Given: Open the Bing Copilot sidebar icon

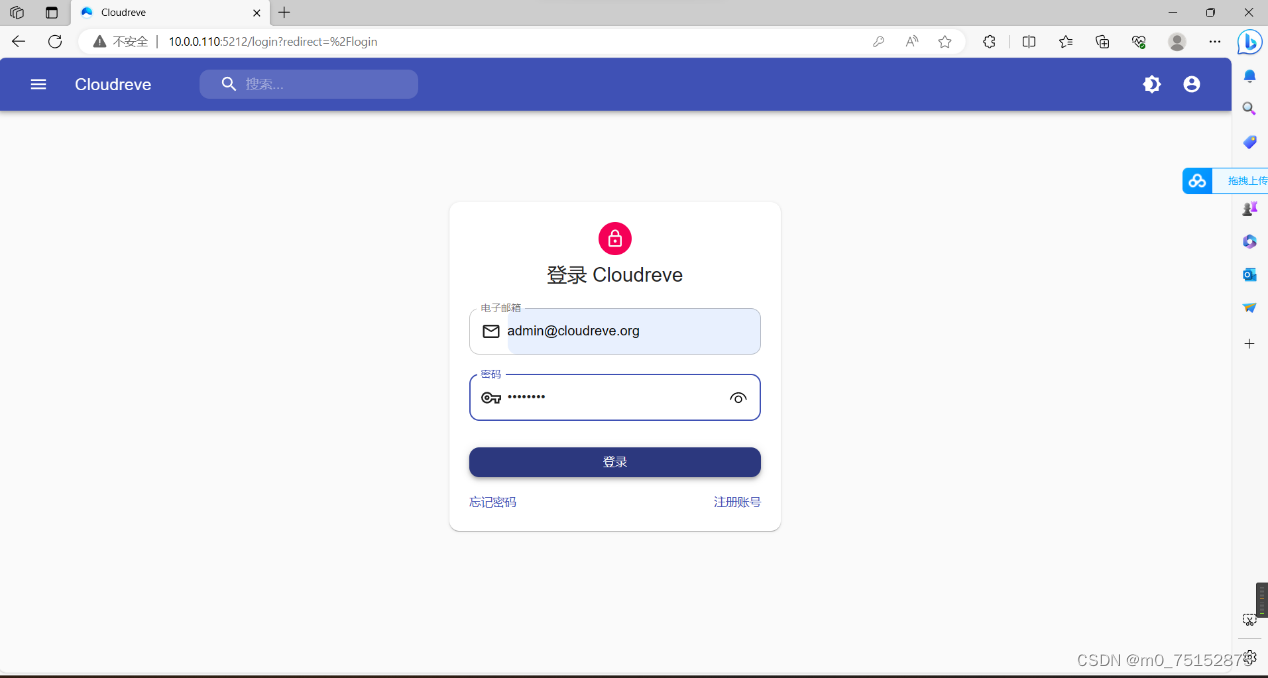Looking at the screenshot, I should [x=1249, y=42].
